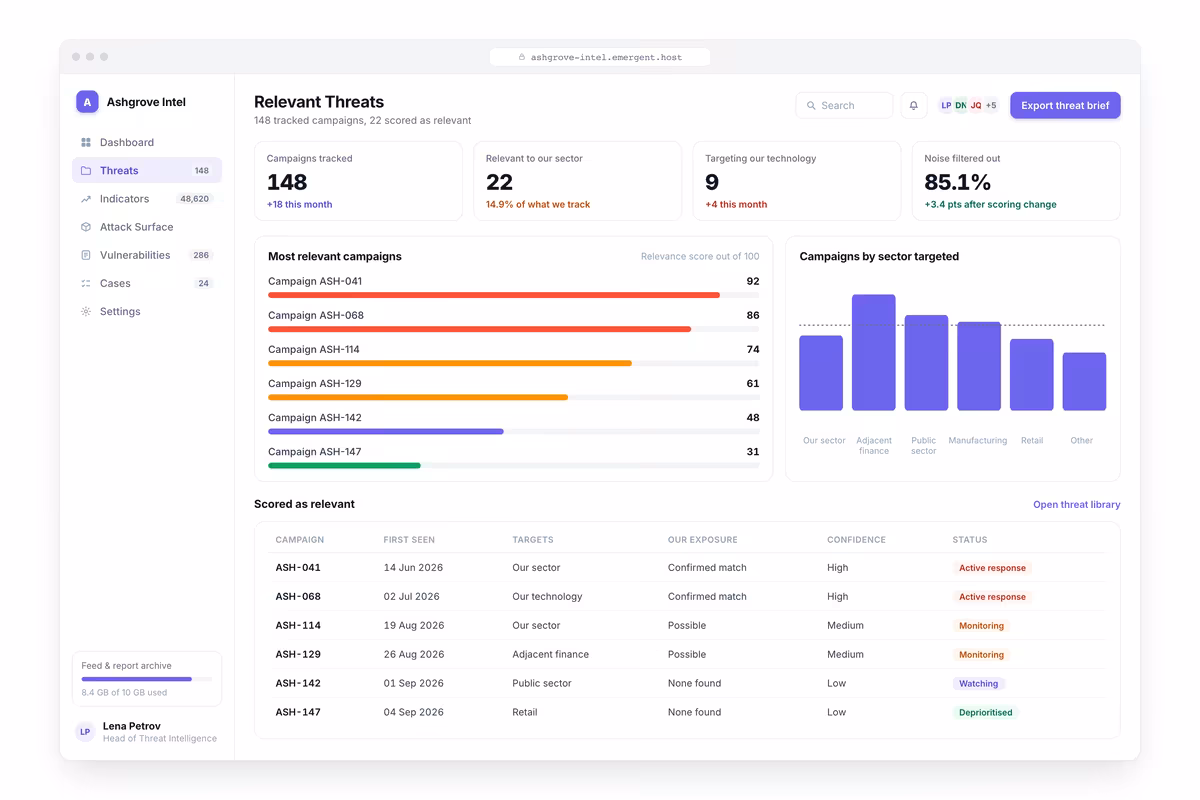Click Campaigns tracked card
1200x800 pixels.
(x=358, y=181)
